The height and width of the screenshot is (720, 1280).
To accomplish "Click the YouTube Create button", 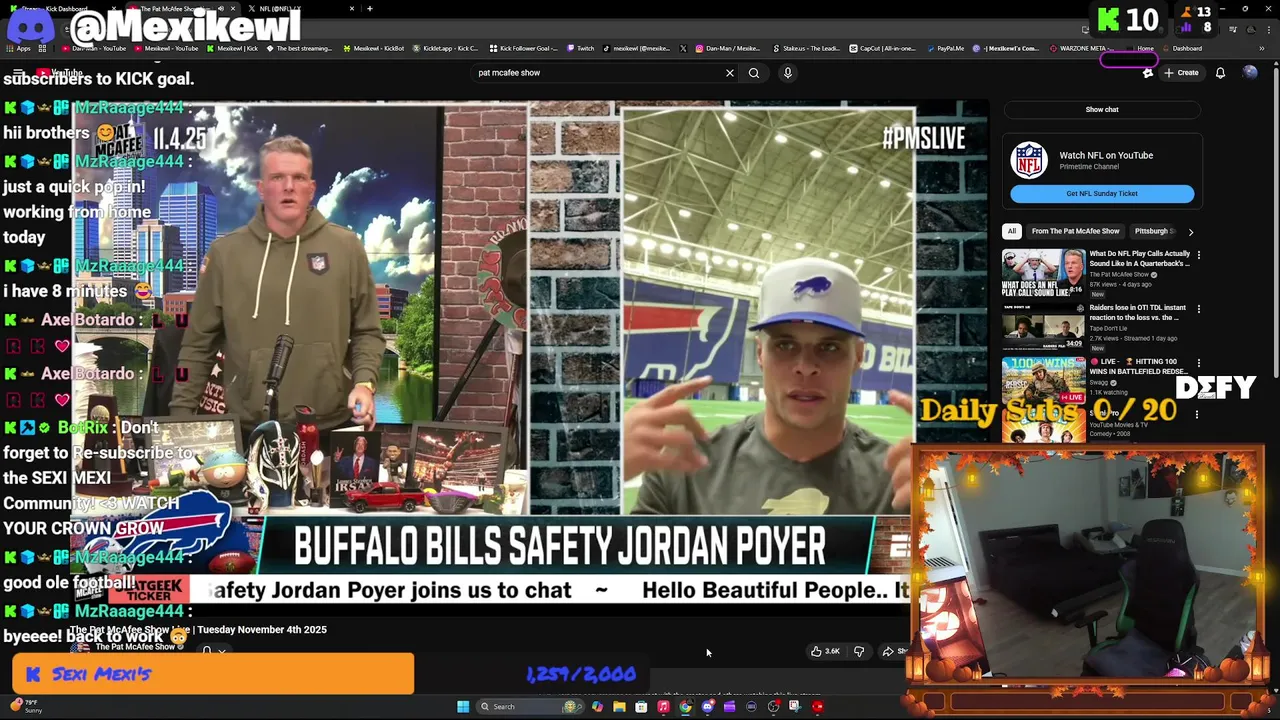I will 1181,73.
